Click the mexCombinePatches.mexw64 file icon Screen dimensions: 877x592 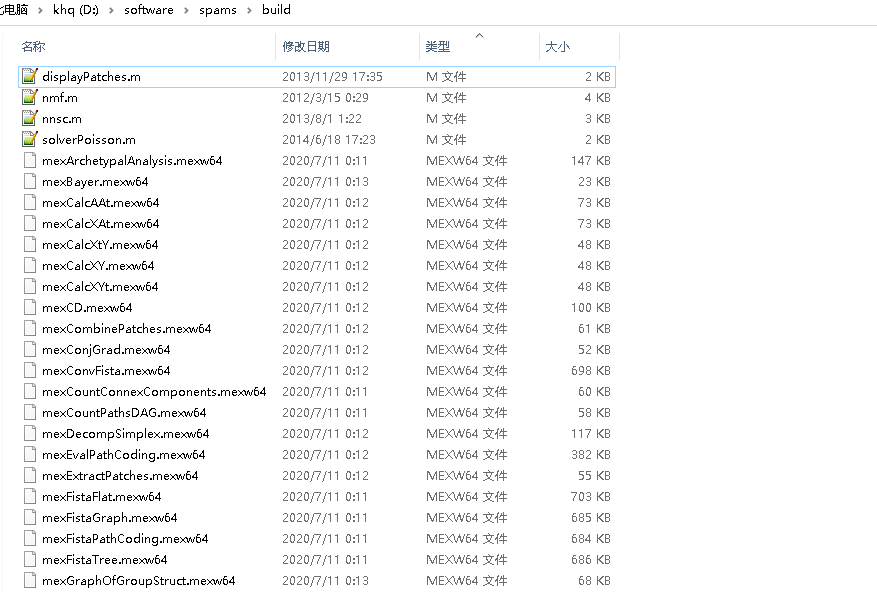(x=30, y=328)
